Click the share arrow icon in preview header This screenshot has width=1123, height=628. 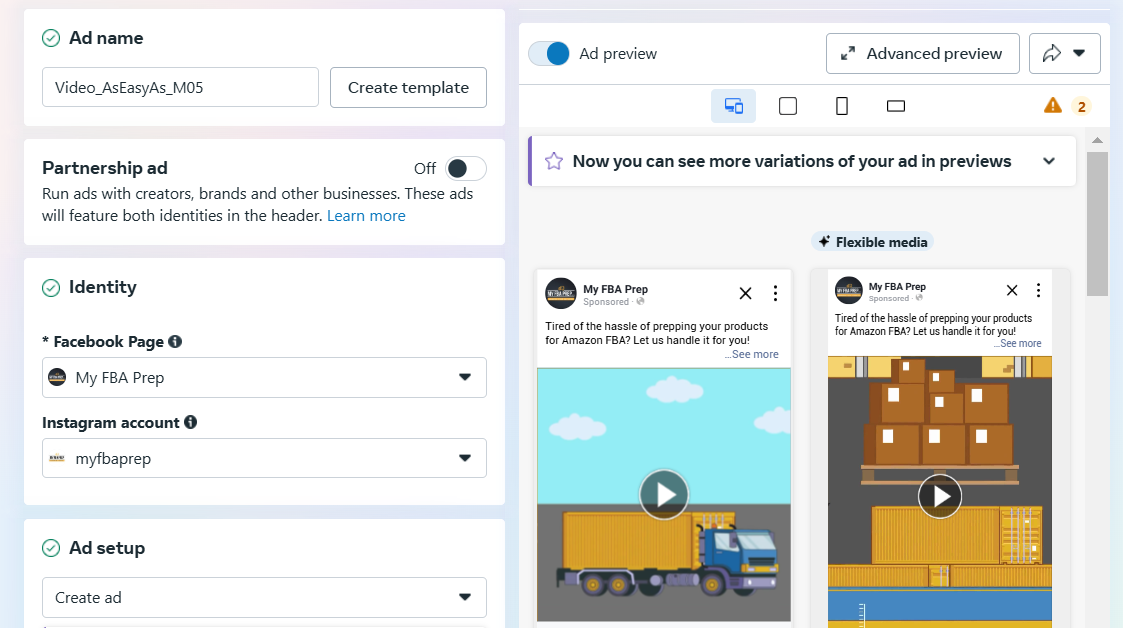tap(1051, 53)
